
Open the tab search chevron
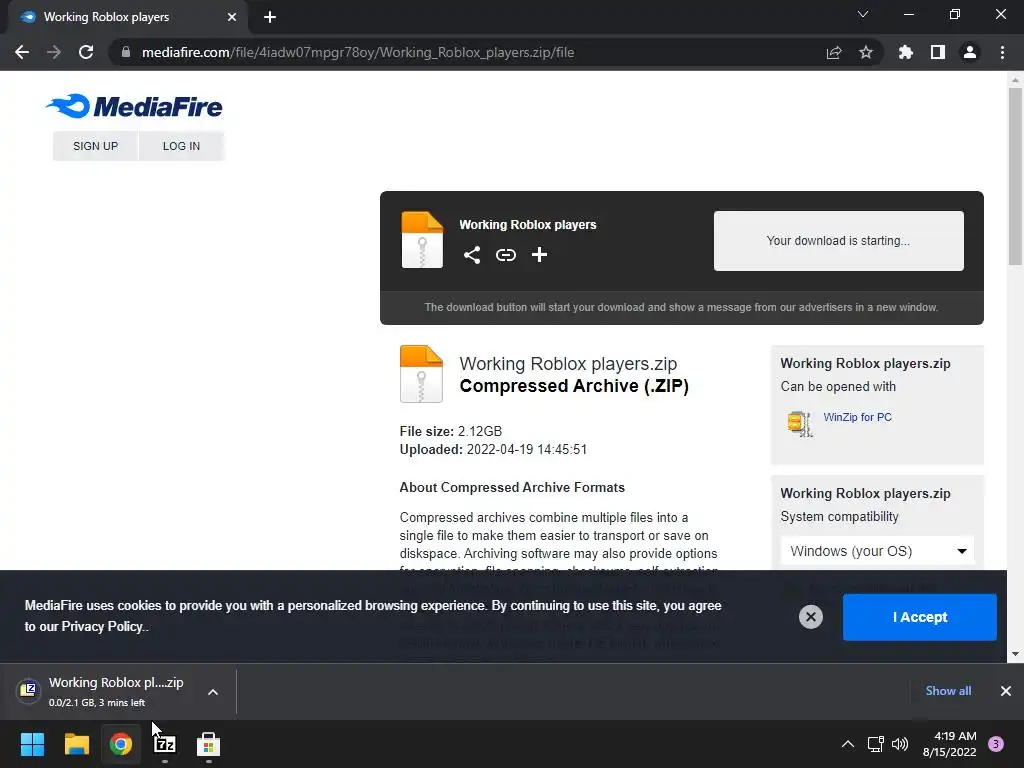(x=863, y=14)
